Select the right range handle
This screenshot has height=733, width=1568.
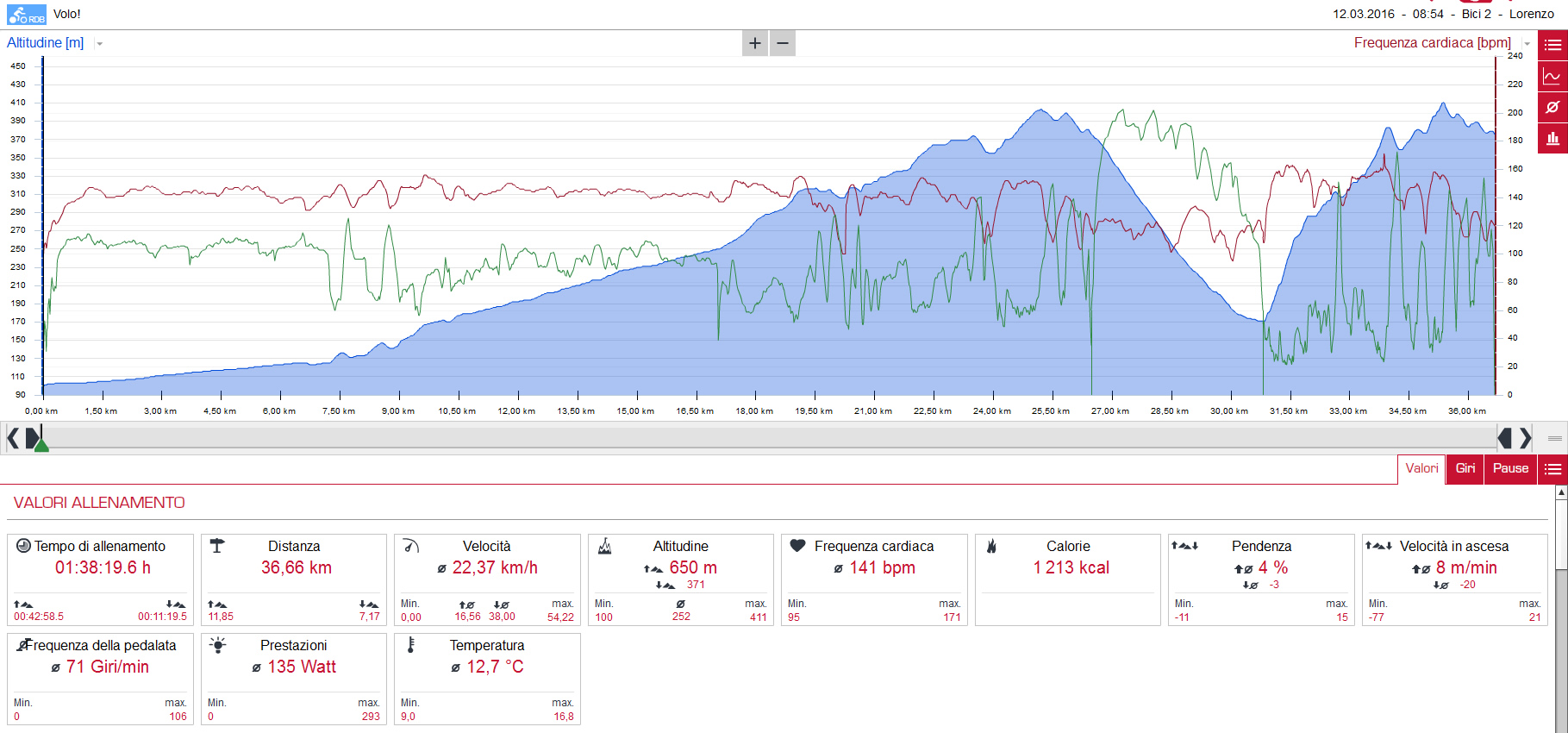pyautogui.click(x=1505, y=439)
